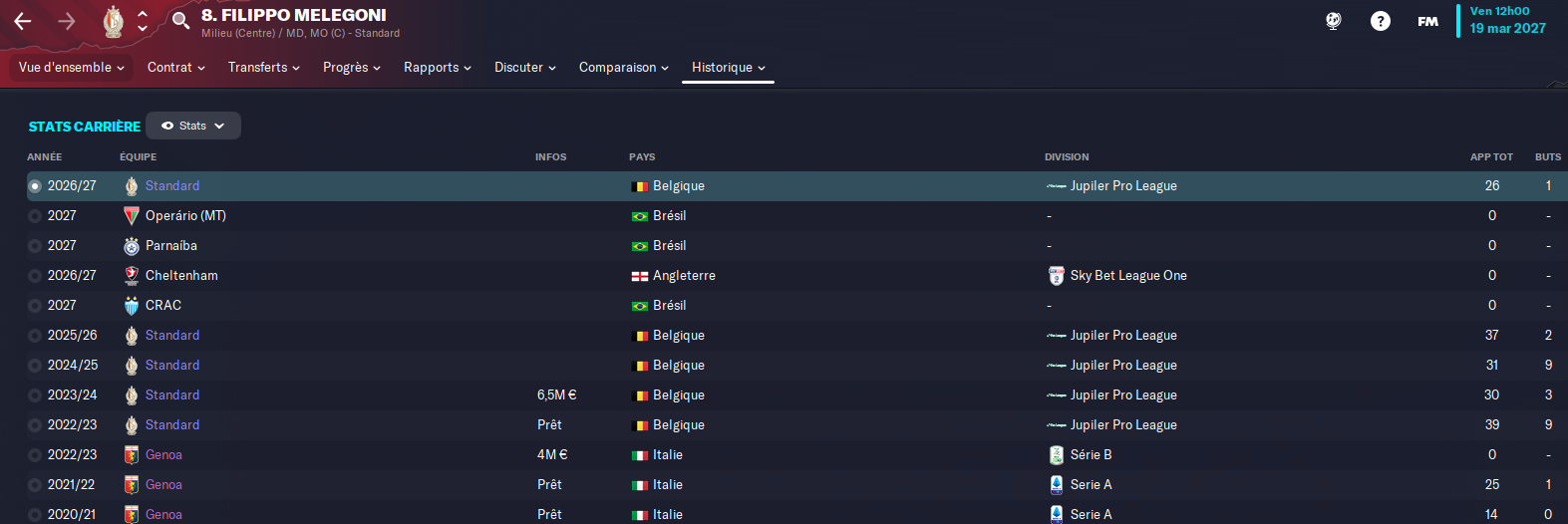Open the search magnifier icon
The width and height of the screenshot is (1568, 524).
(x=180, y=21)
